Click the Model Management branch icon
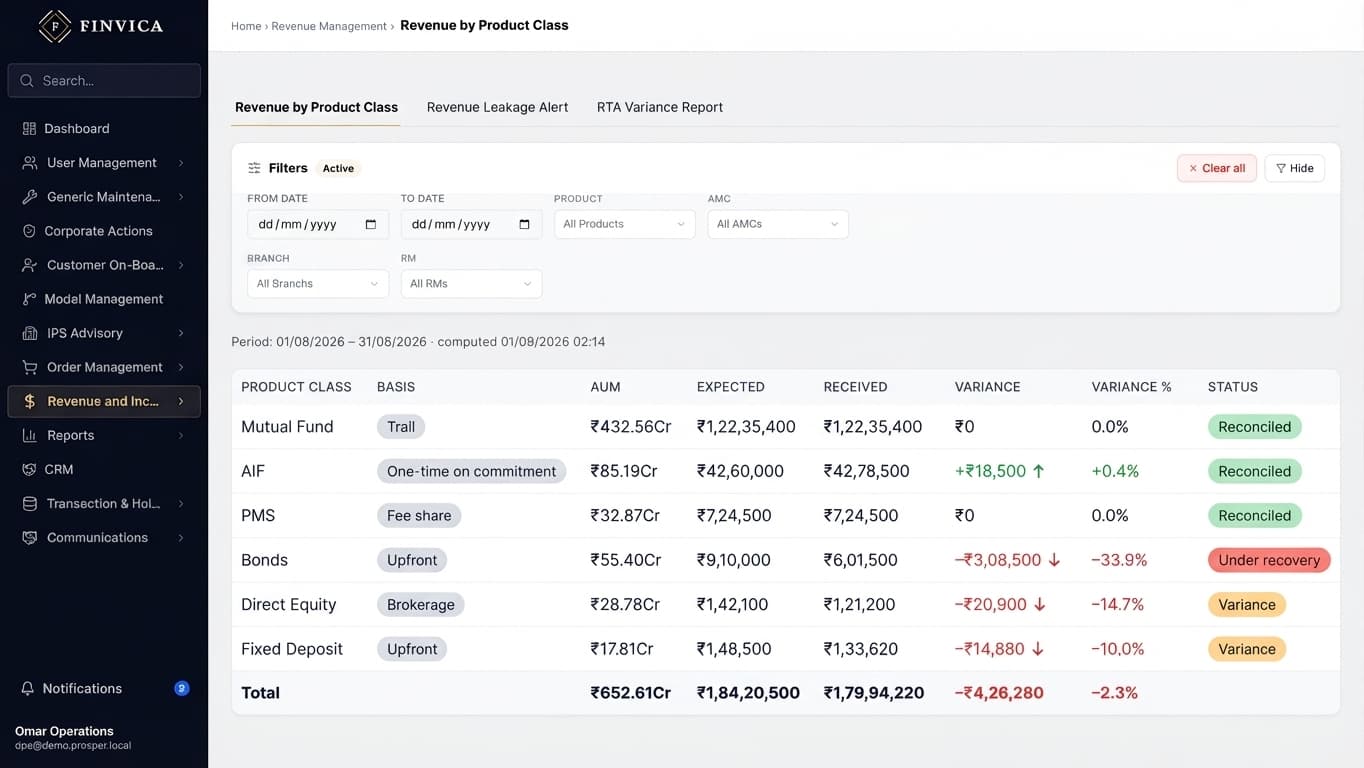Viewport: 1364px width, 768px height. pyautogui.click(x=29, y=299)
